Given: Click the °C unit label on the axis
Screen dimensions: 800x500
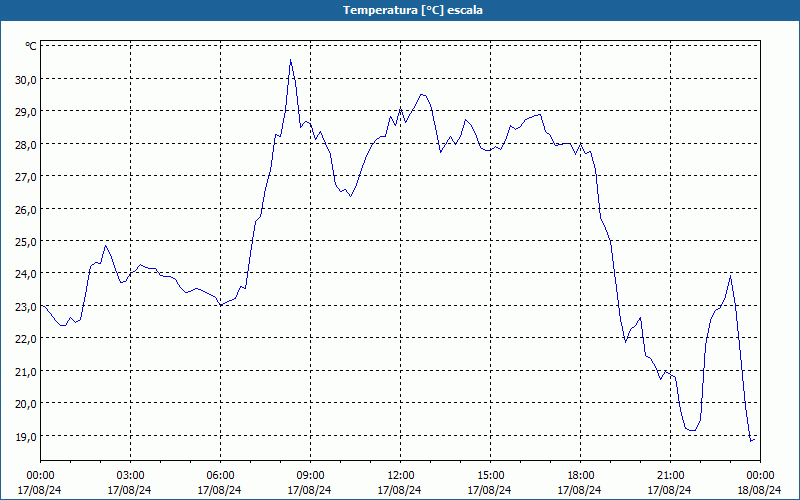Looking at the screenshot, I should [31, 46].
